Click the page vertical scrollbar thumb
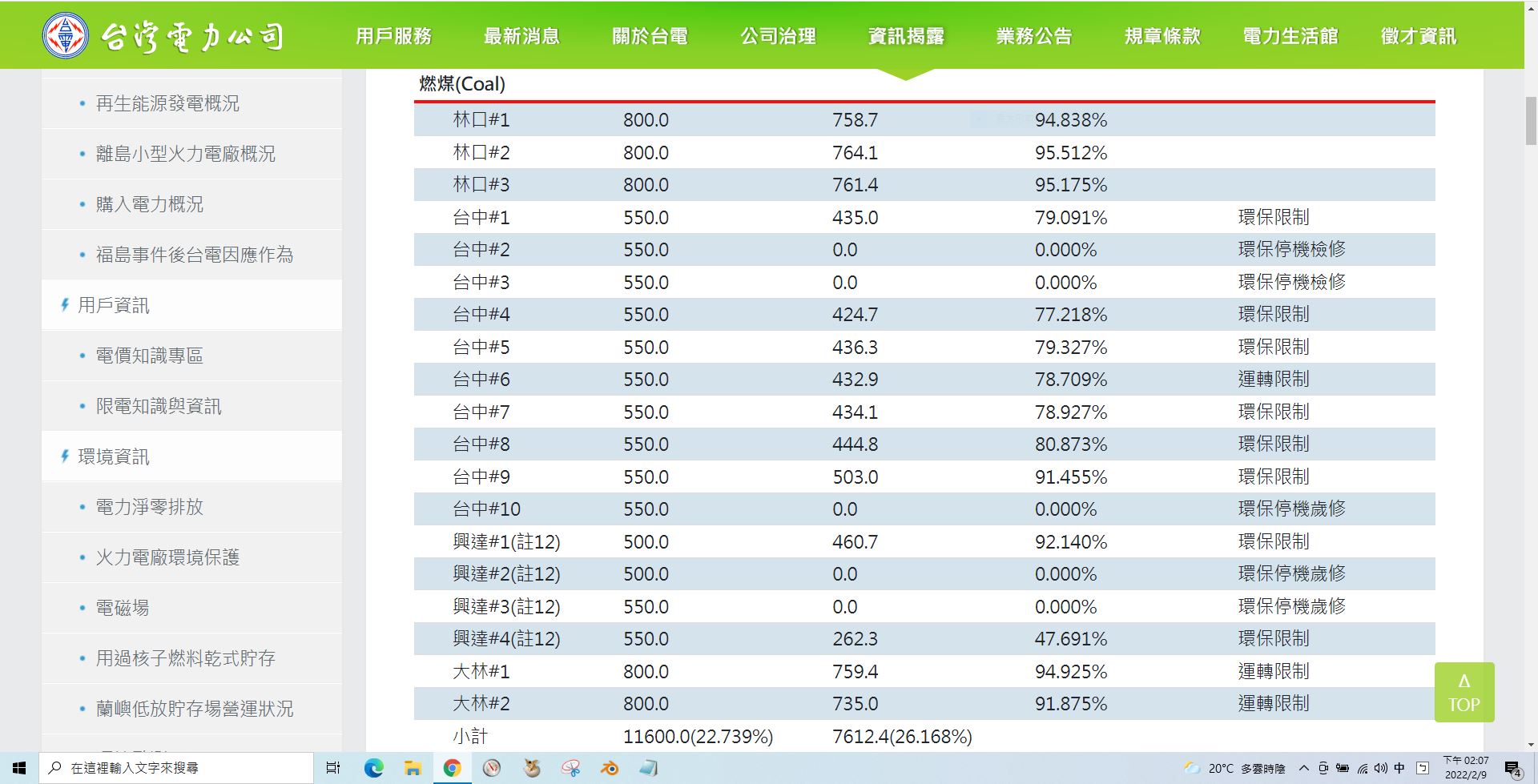The image size is (1538, 784). [1531, 122]
